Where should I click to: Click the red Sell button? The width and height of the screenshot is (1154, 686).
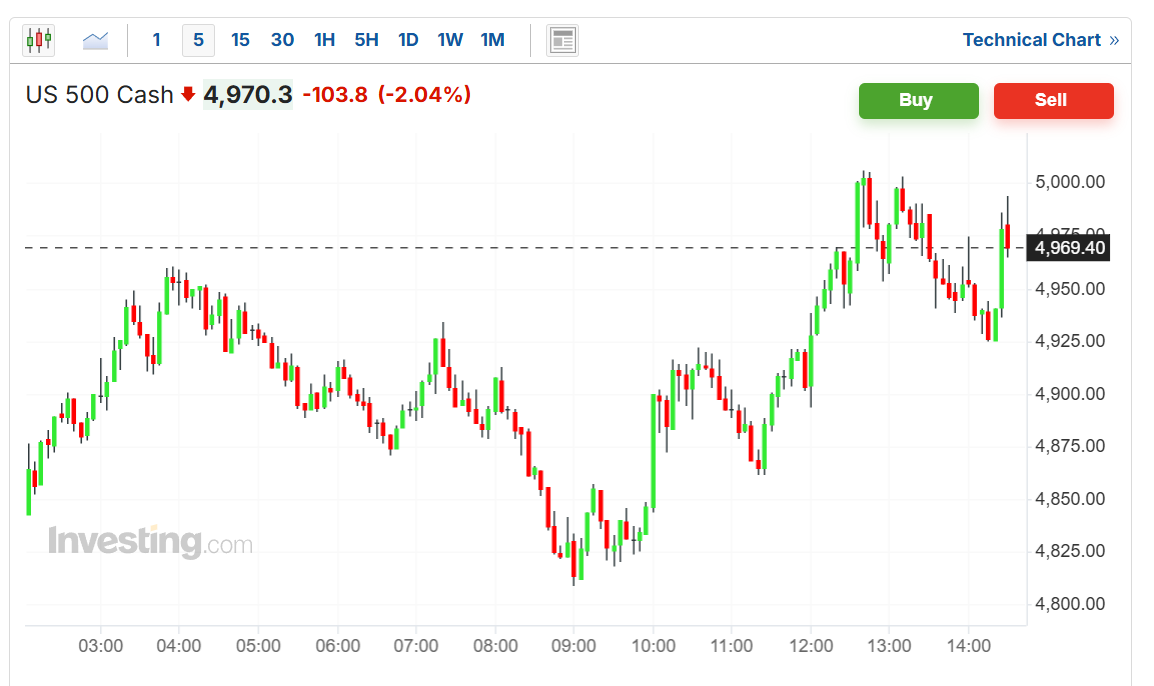tap(1053, 100)
